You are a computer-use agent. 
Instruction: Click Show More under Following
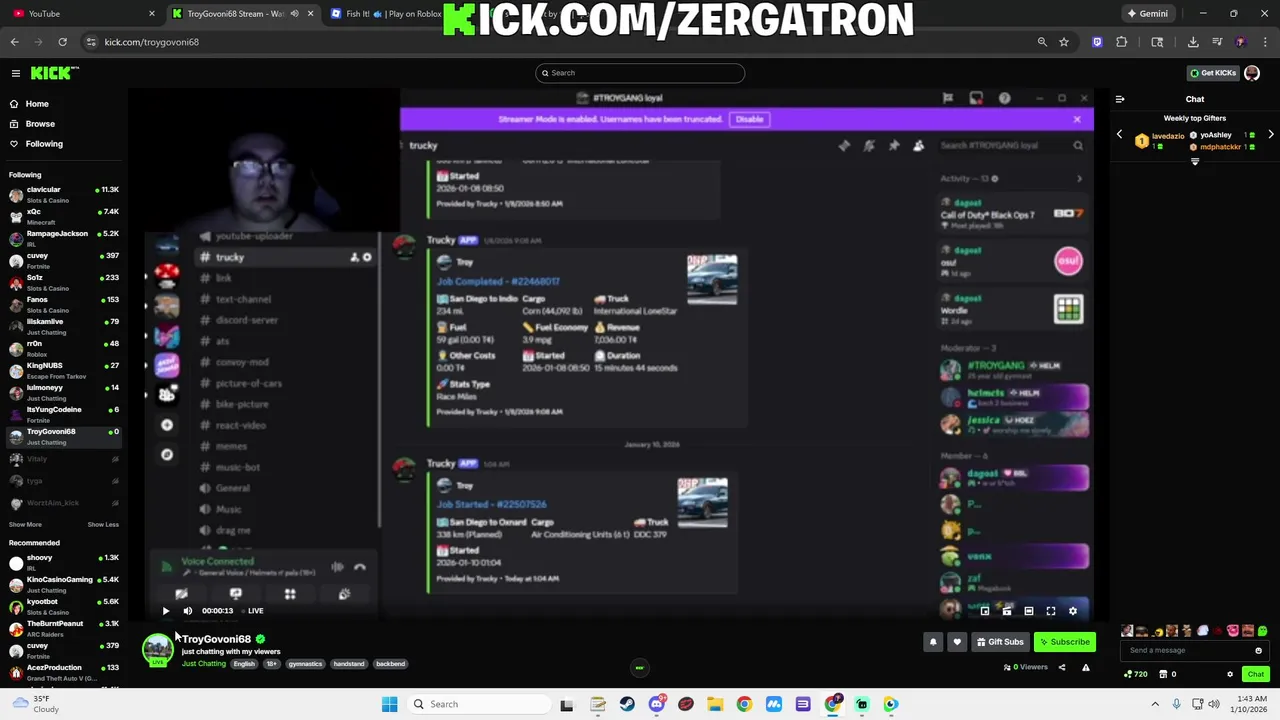point(25,525)
